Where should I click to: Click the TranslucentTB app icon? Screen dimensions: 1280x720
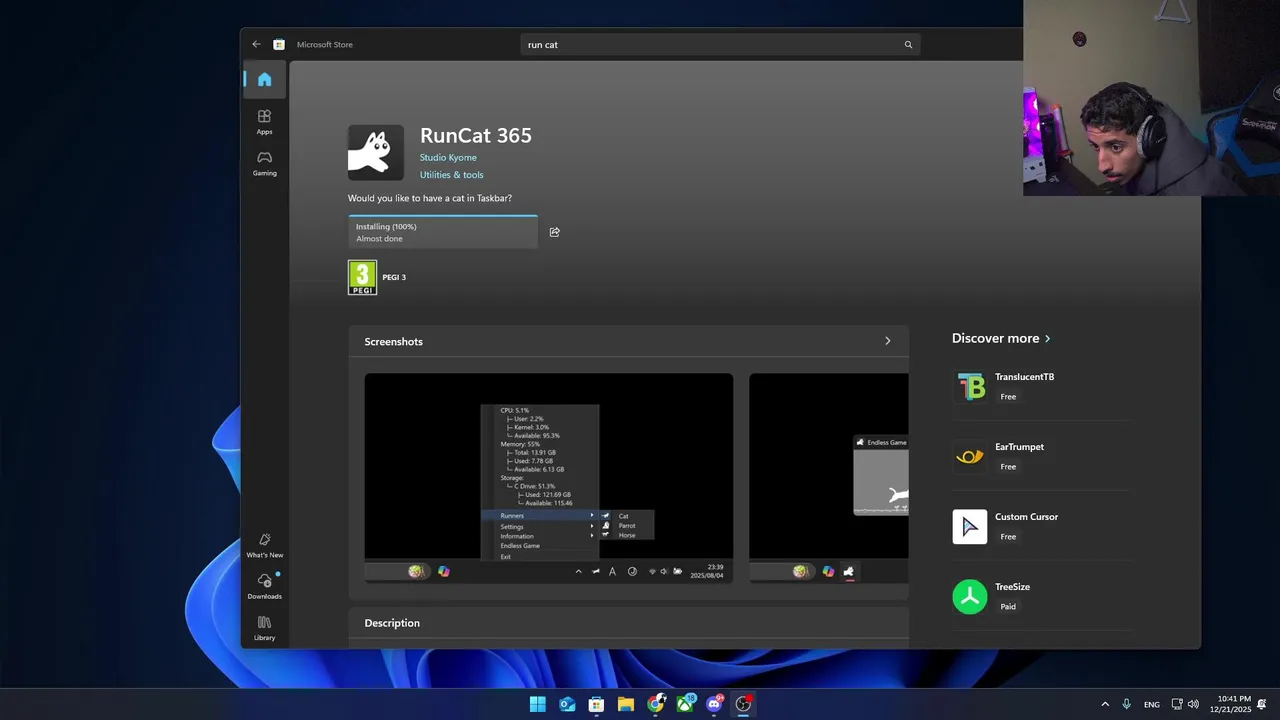pyautogui.click(x=970, y=386)
